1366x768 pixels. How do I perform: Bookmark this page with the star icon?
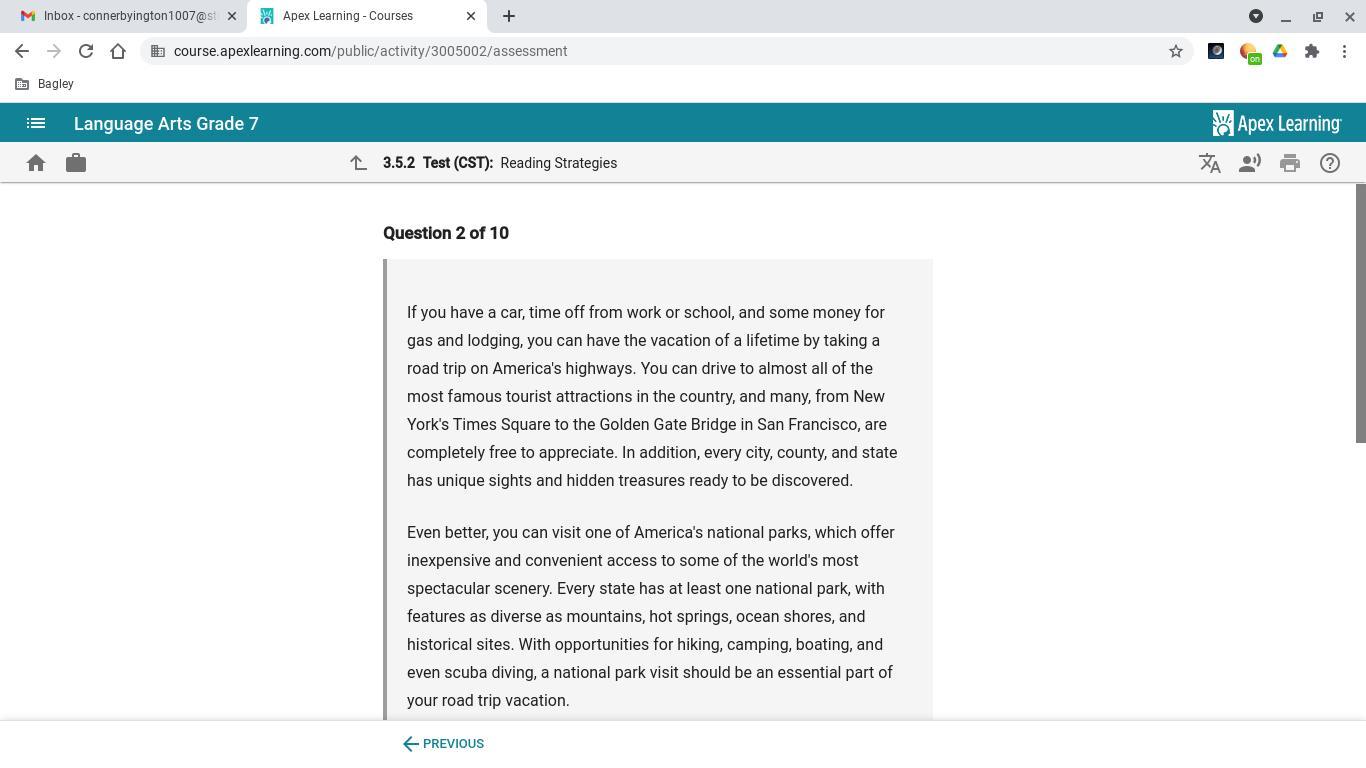(1176, 51)
